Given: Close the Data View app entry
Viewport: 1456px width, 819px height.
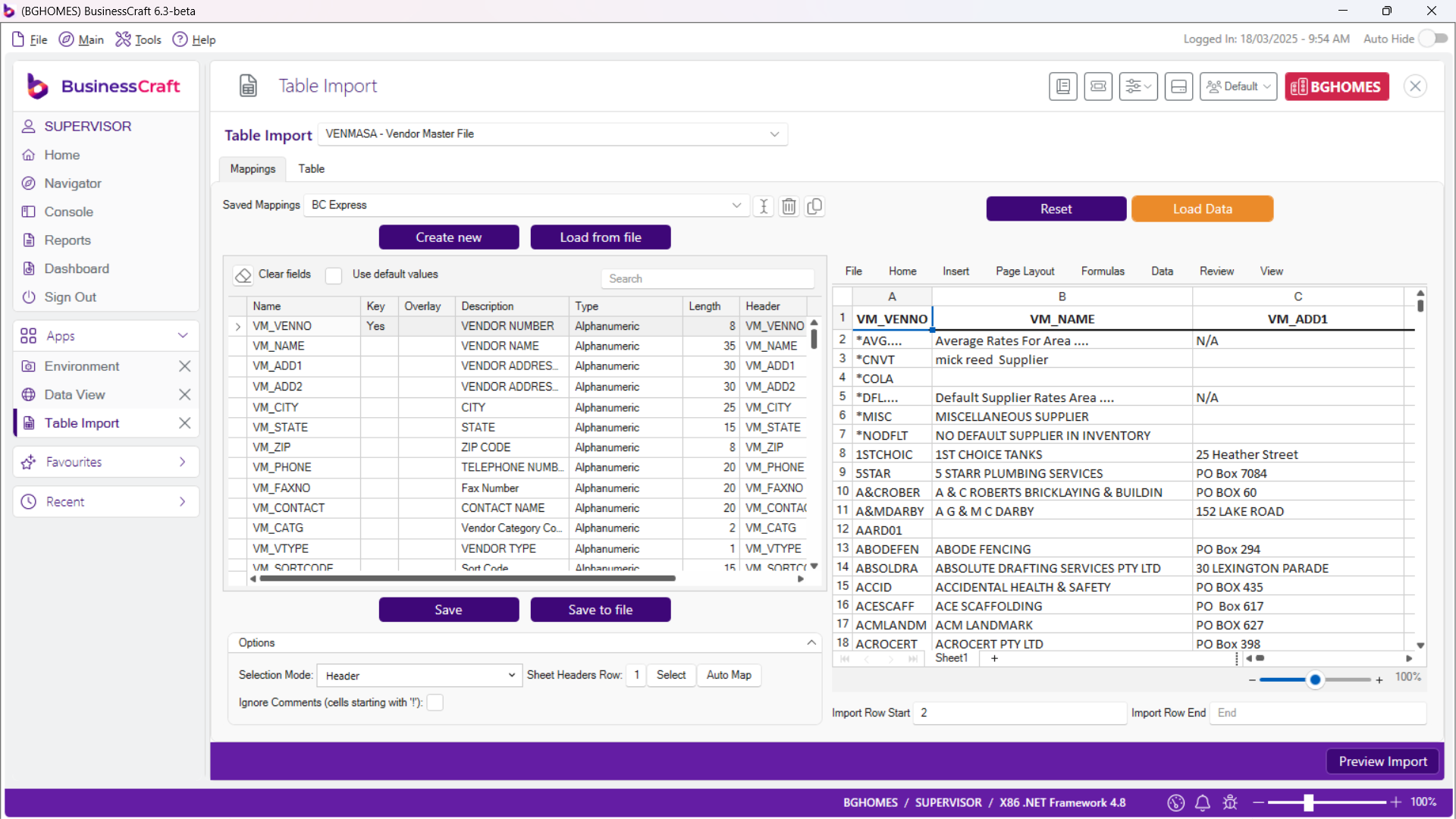Looking at the screenshot, I should click(184, 394).
